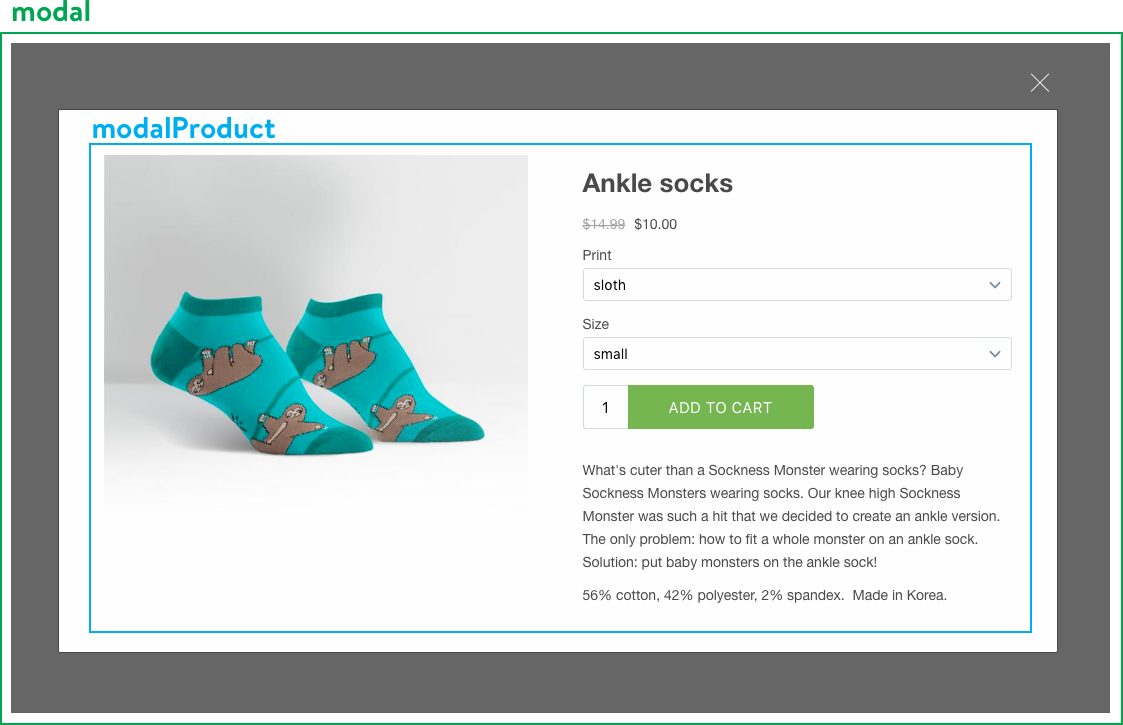Click the Size field label
This screenshot has height=725, width=1123.
click(595, 324)
